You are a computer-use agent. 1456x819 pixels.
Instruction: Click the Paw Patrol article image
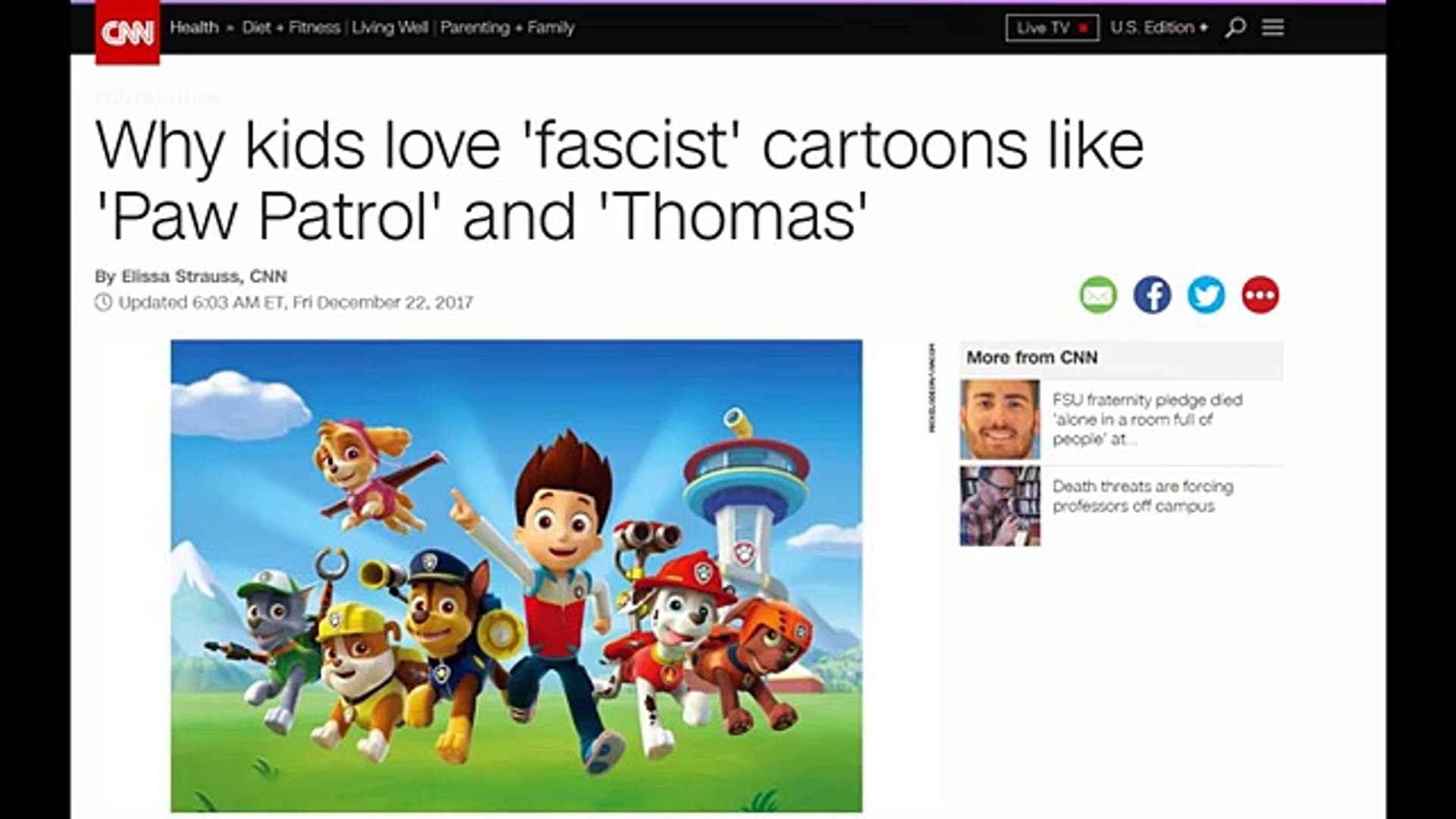click(516, 576)
